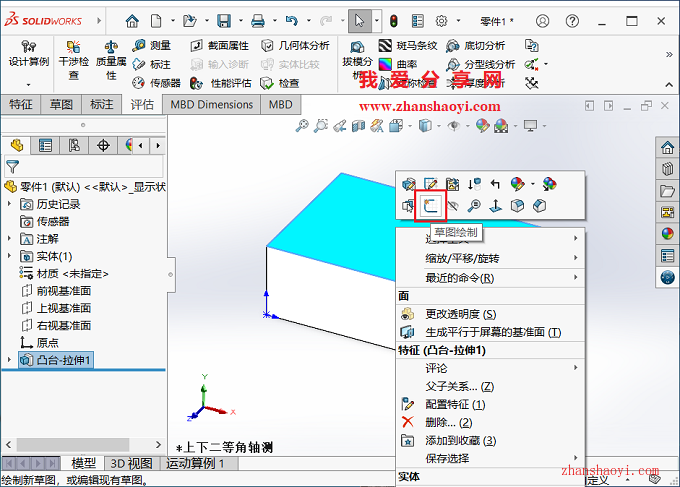Select 前视基准面 in the feature tree
The width and height of the screenshot is (680, 487).
tap(56, 291)
